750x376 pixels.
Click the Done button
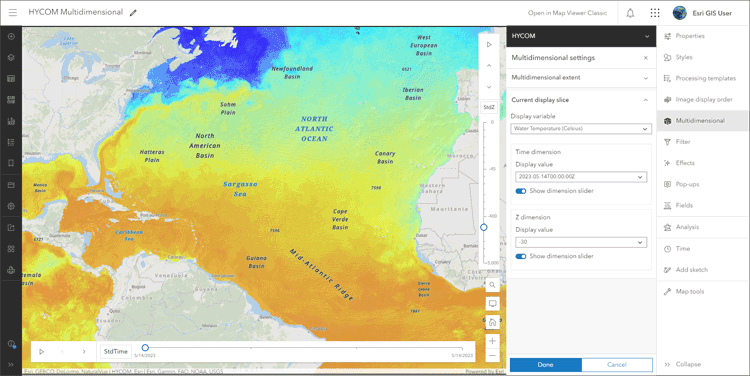click(546, 365)
